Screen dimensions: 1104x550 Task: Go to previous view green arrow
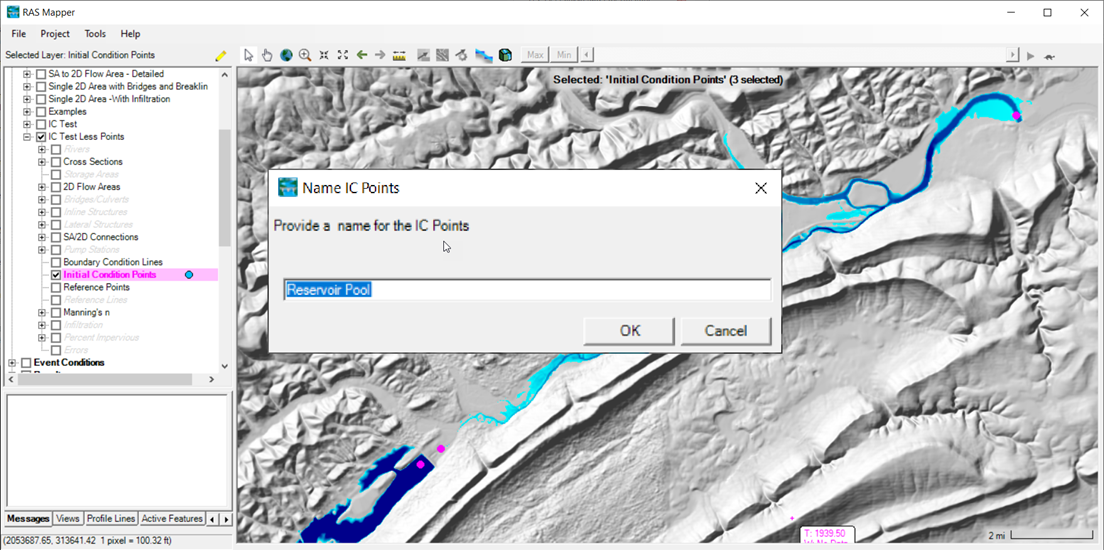tap(362, 55)
